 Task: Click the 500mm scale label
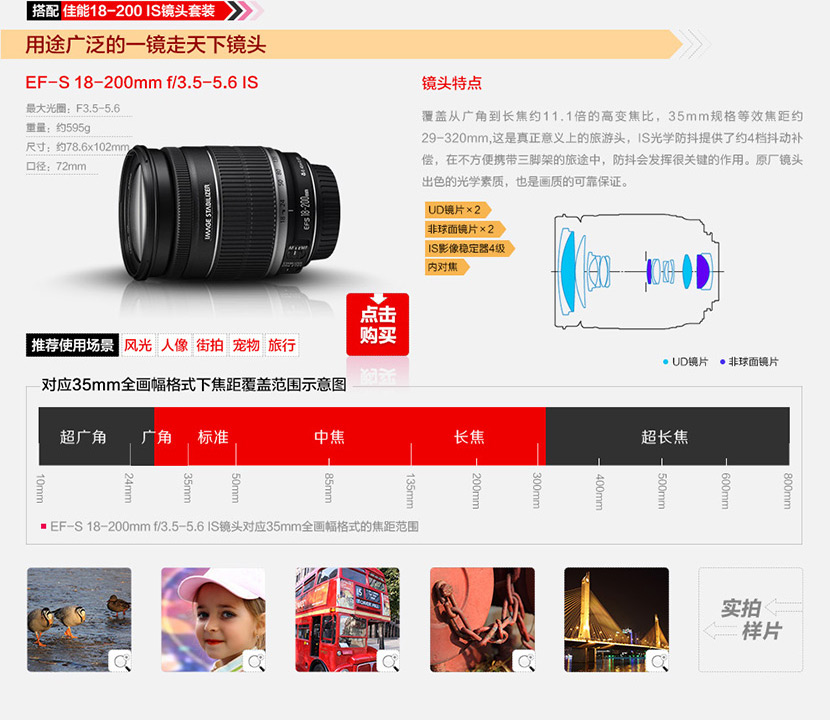pyautogui.click(x=662, y=492)
